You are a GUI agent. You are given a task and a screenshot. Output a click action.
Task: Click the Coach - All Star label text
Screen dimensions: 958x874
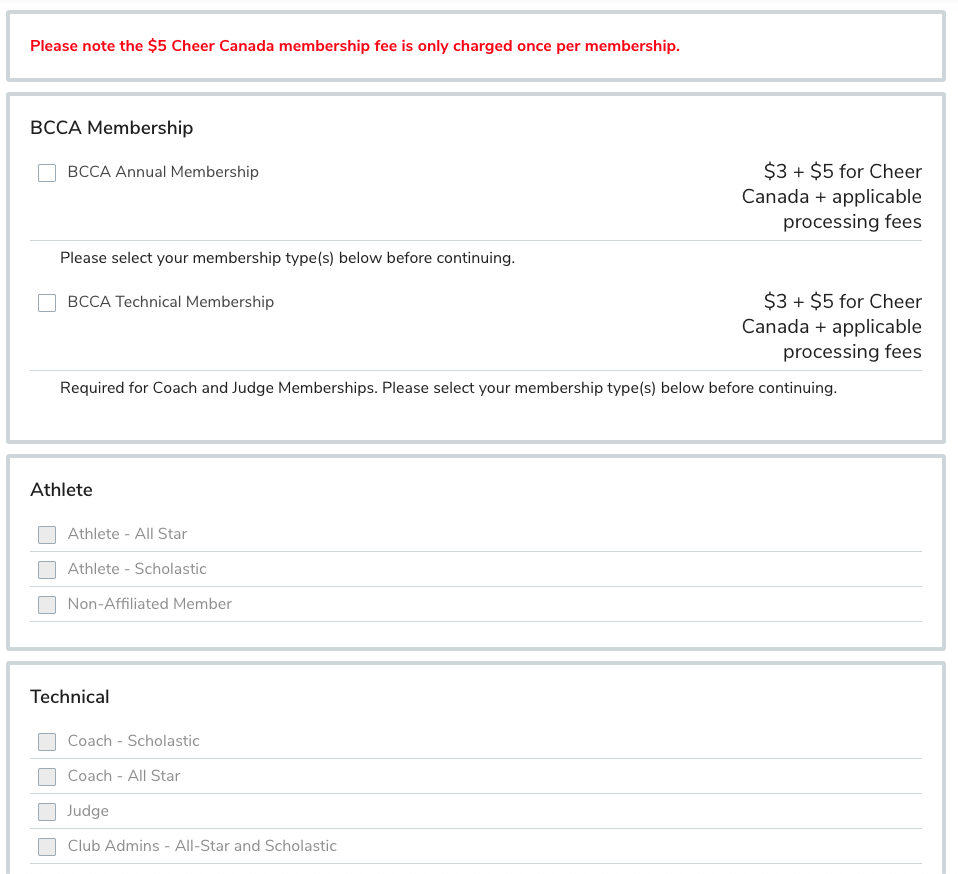tap(123, 776)
